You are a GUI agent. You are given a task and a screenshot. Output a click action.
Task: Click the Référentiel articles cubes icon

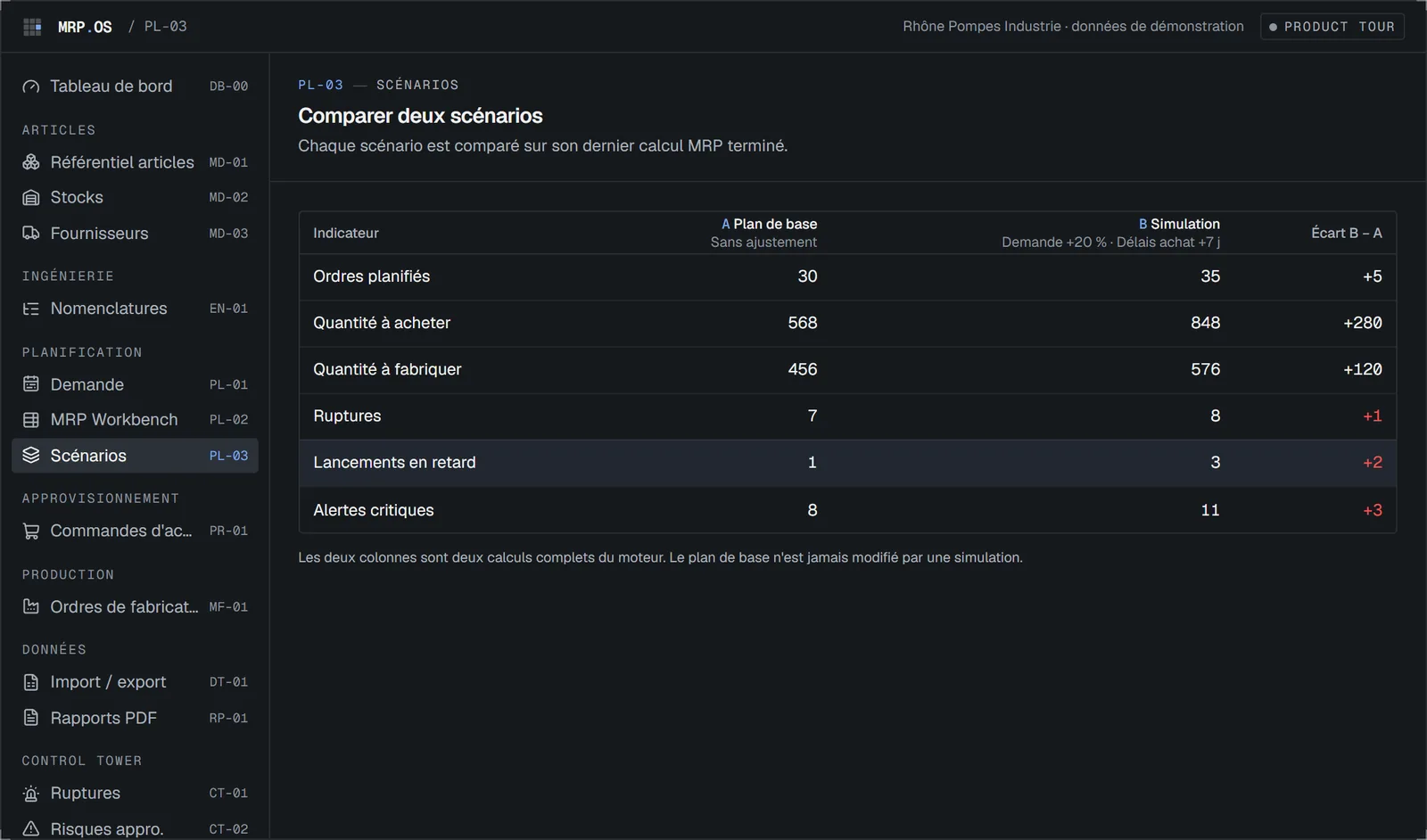click(x=31, y=162)
